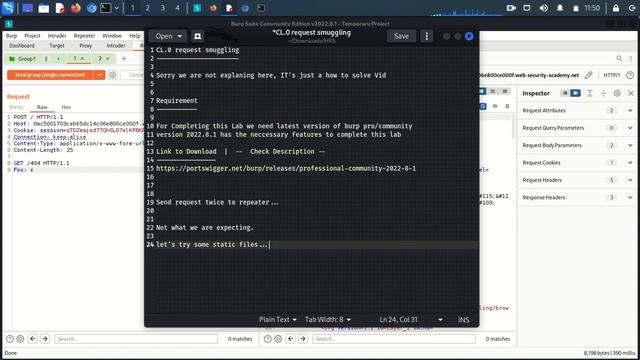Switch to the Dashboard tab
640x360 pixels.
(22, 46)
